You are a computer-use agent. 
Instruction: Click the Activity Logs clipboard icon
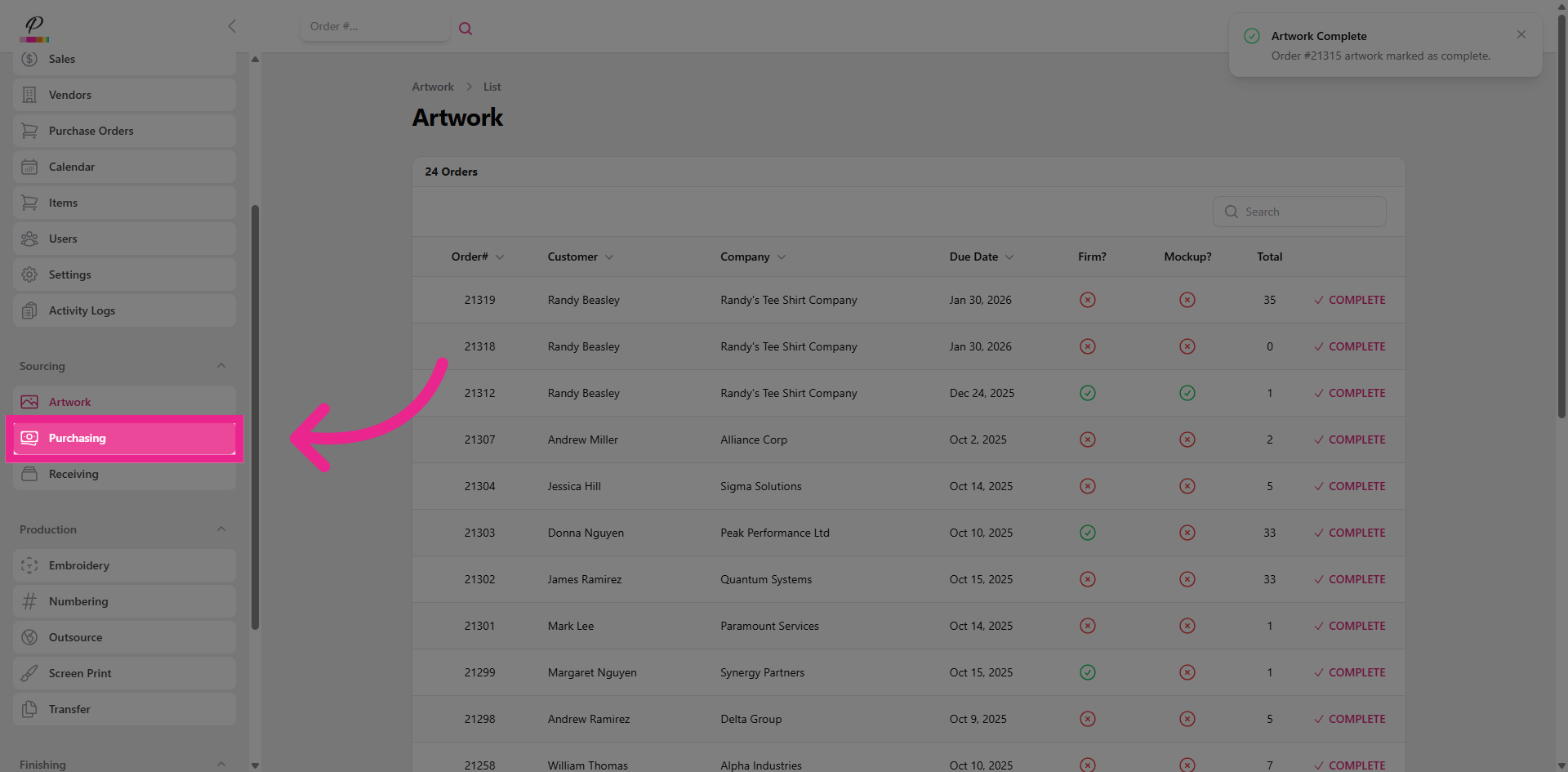(x=29, y=310)
